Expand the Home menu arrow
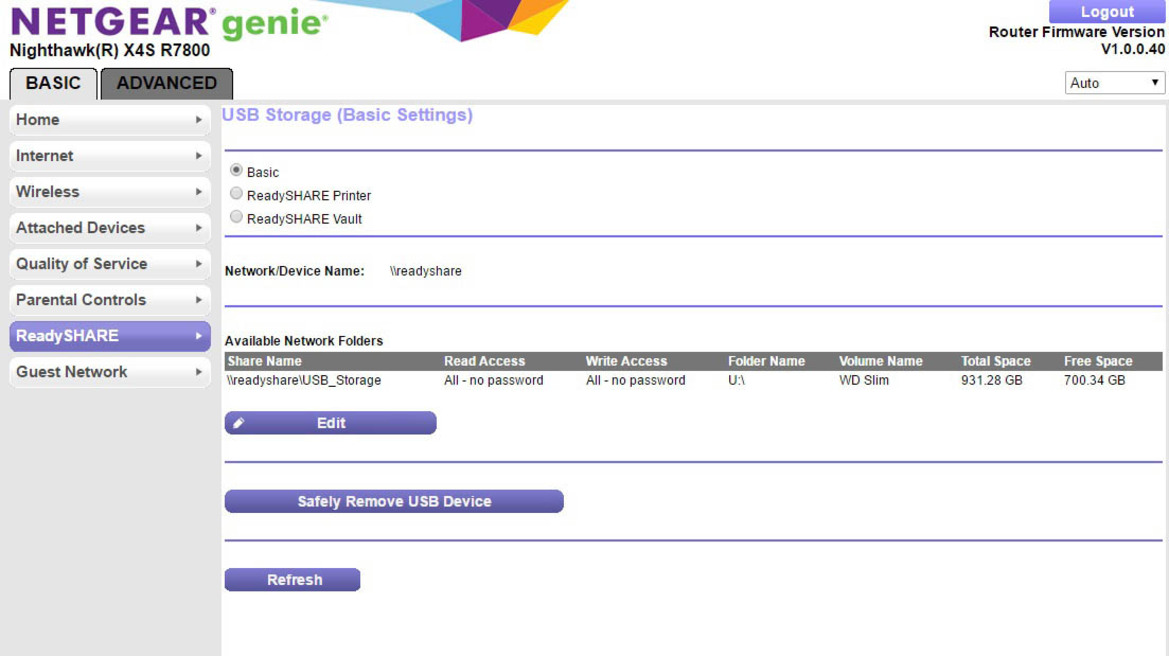Viewport: 1169px width, 656px height. coord(198,119)
